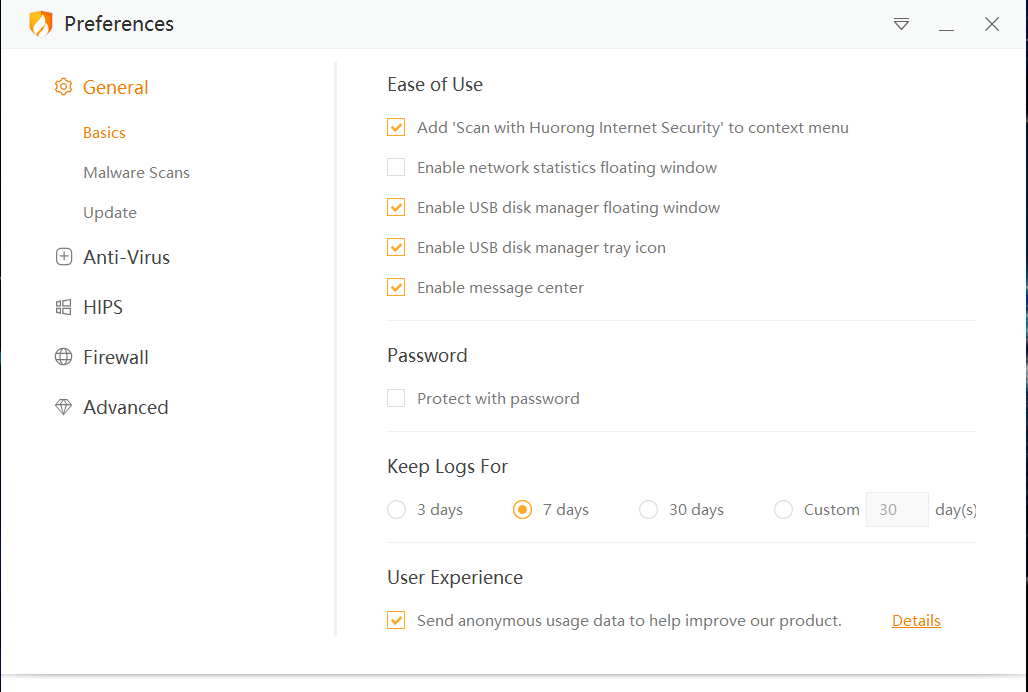This screenshot has width=1028, height=692.
Task: Open the title bar dropdown menu triangle
Action: pyautogui.click(x=901, y=24)
